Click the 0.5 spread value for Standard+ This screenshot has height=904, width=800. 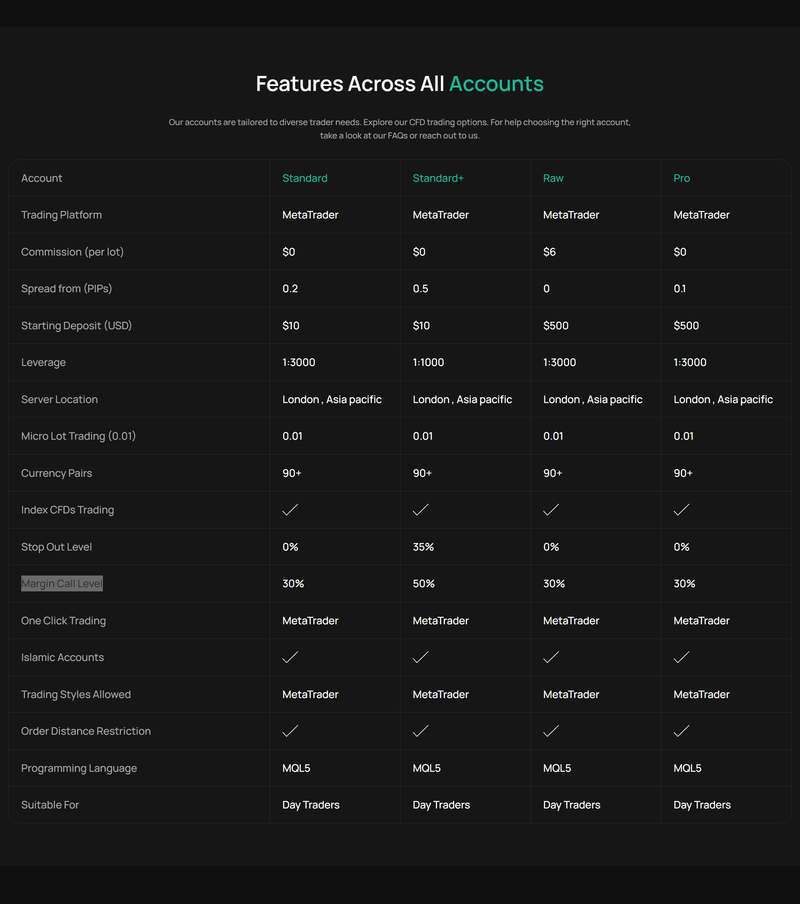pos(420,289)
